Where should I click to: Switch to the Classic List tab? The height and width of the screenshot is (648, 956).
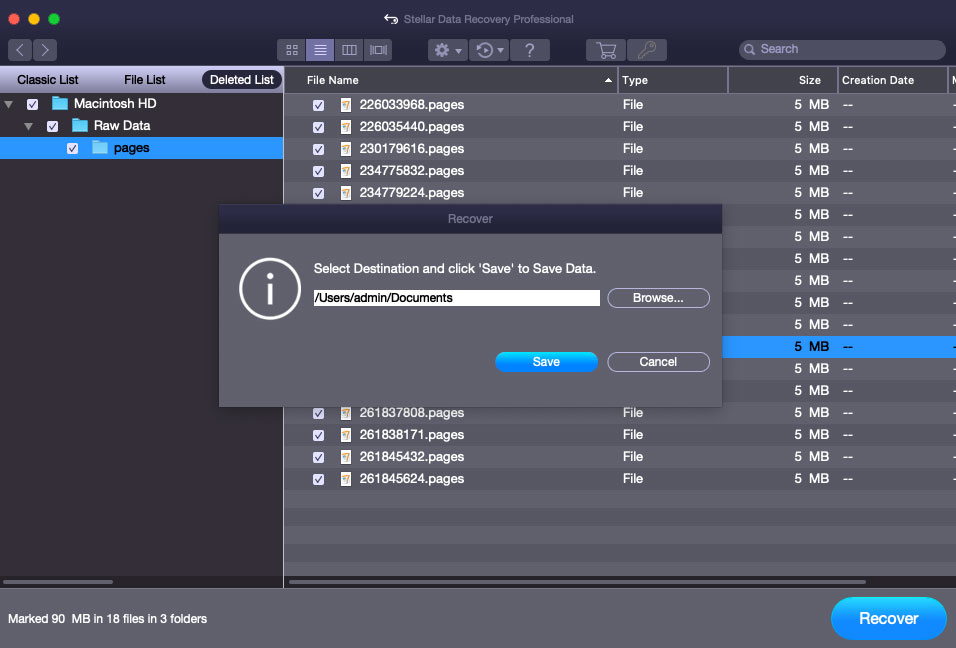(x=48, y=80)
